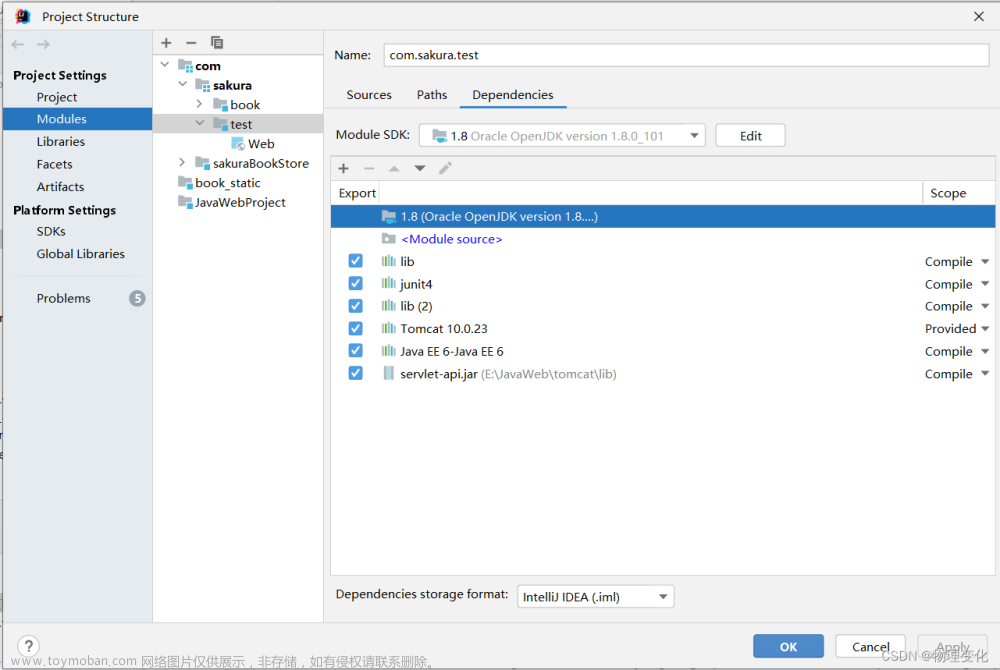Open Libraries settings section
The image size is (1000, 670).
[x=61, y=142]
